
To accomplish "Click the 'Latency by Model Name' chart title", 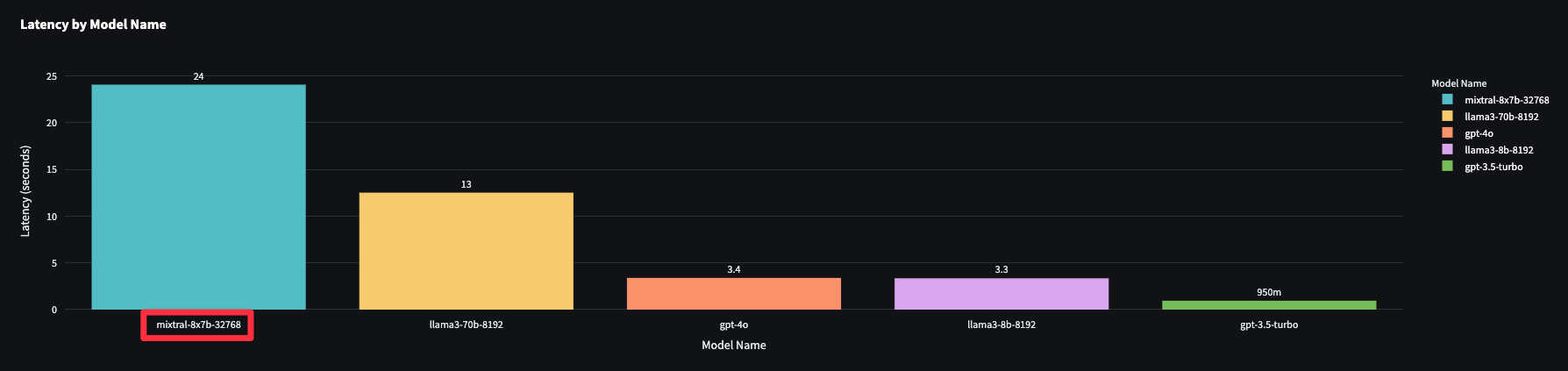I will click(93, 25).
